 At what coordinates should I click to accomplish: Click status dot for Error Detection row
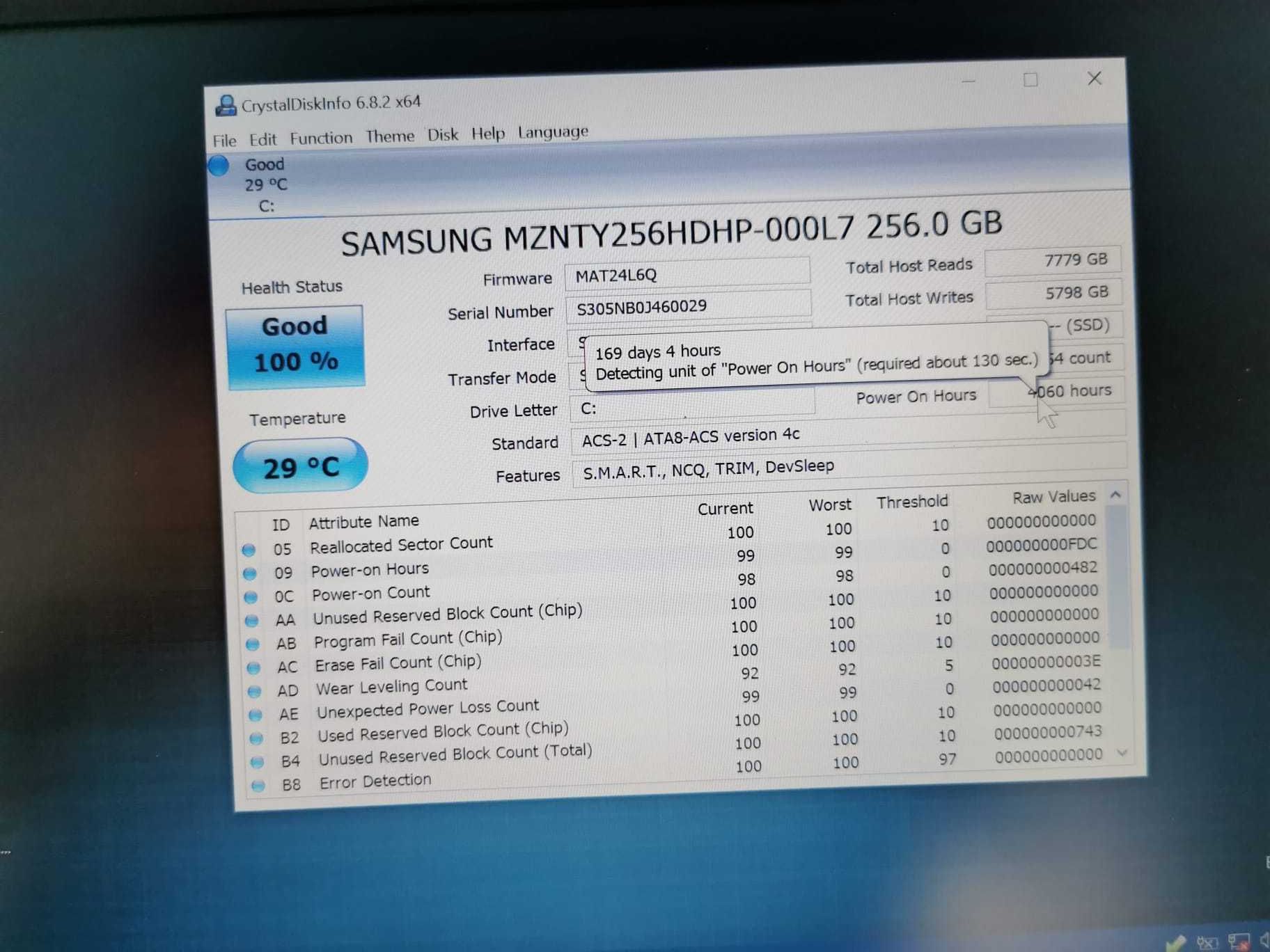(x=258, y=786)
